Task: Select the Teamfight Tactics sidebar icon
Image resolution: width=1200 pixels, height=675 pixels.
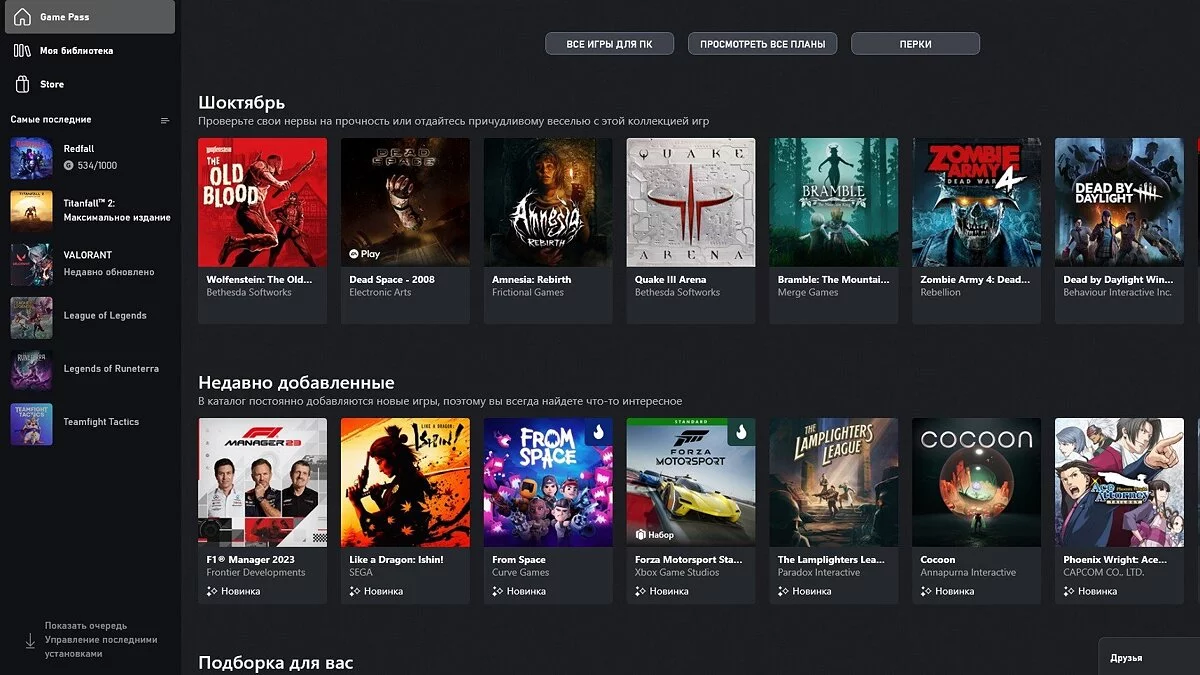Action: click(x=31, y=423)
